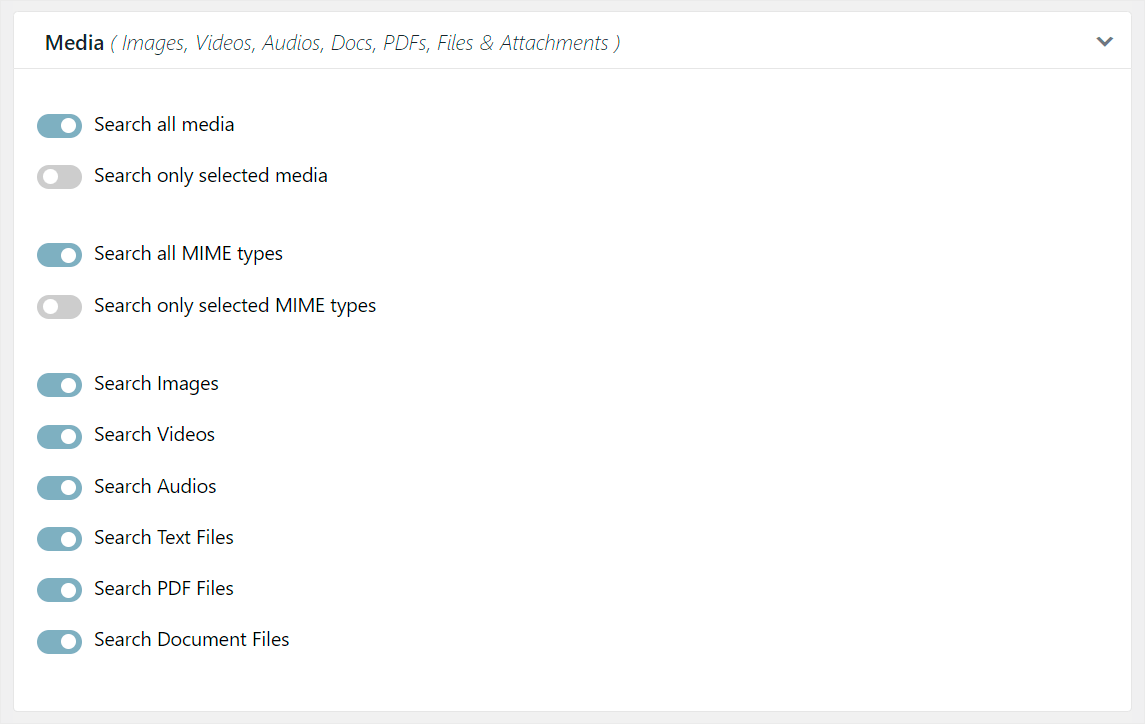Disable Search PDF Files
Screen dimensions: 1145x724
[x=59, y=589]
